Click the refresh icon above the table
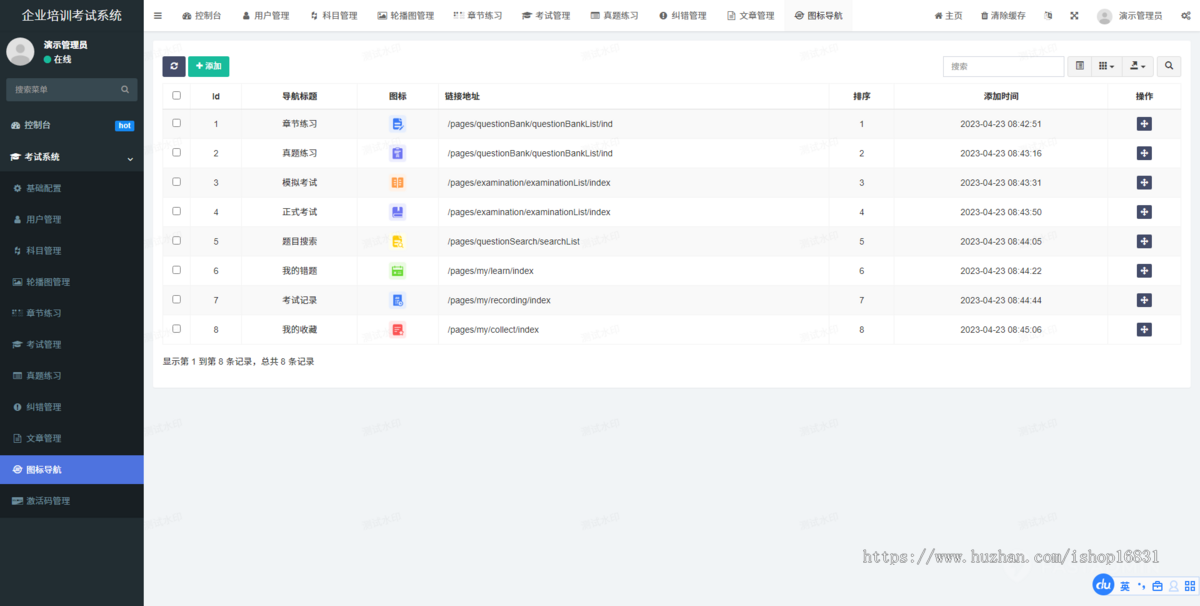The width and height of the screenshot is (1200, 606). point(173,65)
